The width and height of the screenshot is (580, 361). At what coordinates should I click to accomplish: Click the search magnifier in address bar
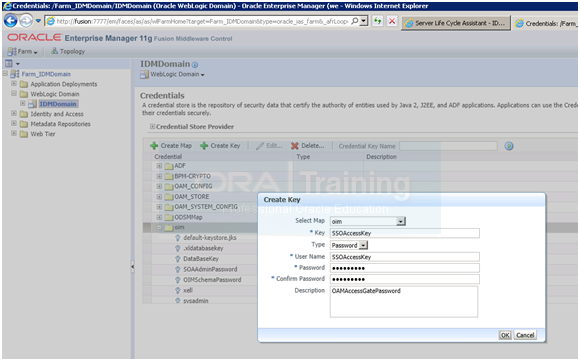(354, 21)
